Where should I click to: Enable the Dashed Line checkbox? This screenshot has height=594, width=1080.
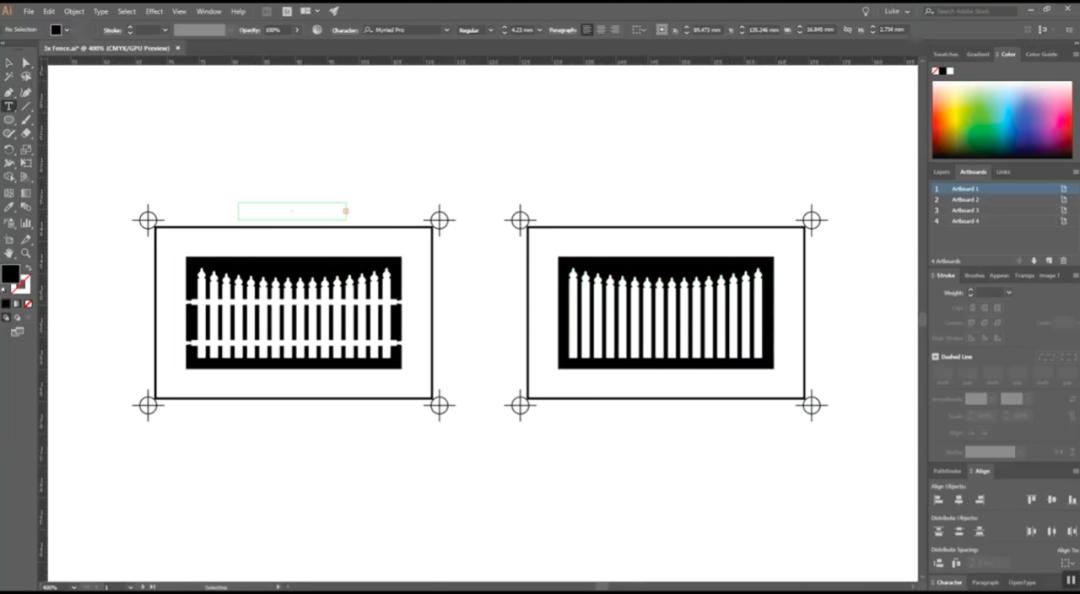pyautogui.click(x=935, y=357)
